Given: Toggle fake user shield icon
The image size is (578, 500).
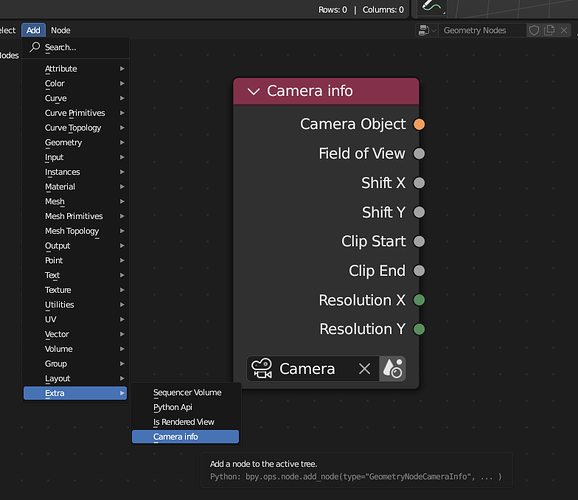Looking at the screenshot, I should point(534,31).
